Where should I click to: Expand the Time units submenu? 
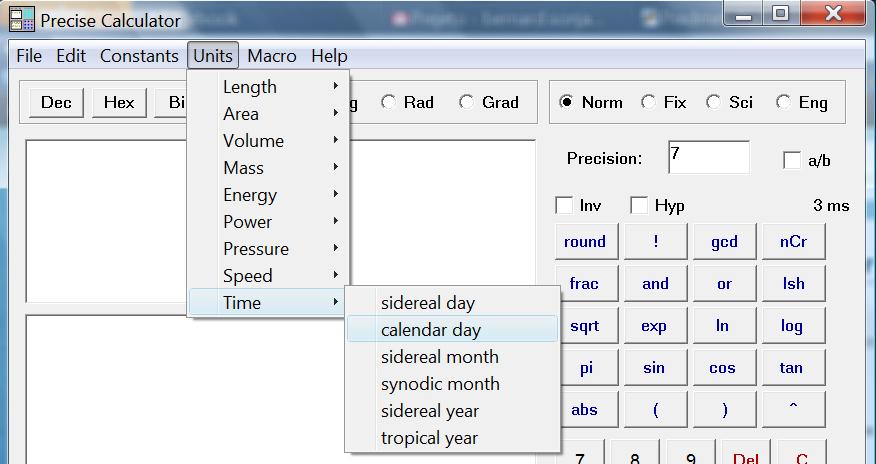coord(268,303)
